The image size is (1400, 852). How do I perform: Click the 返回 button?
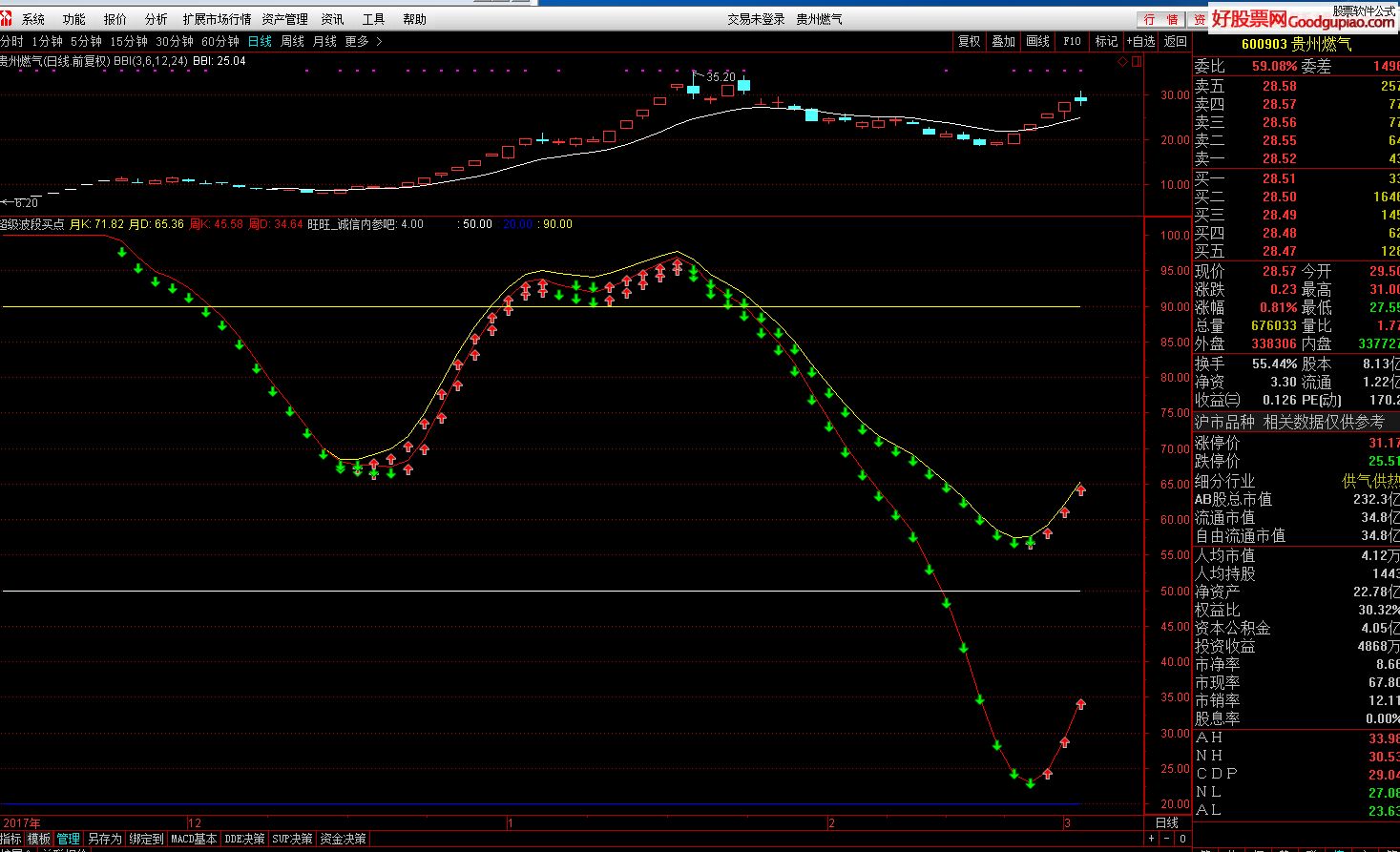click(1175, 41)
